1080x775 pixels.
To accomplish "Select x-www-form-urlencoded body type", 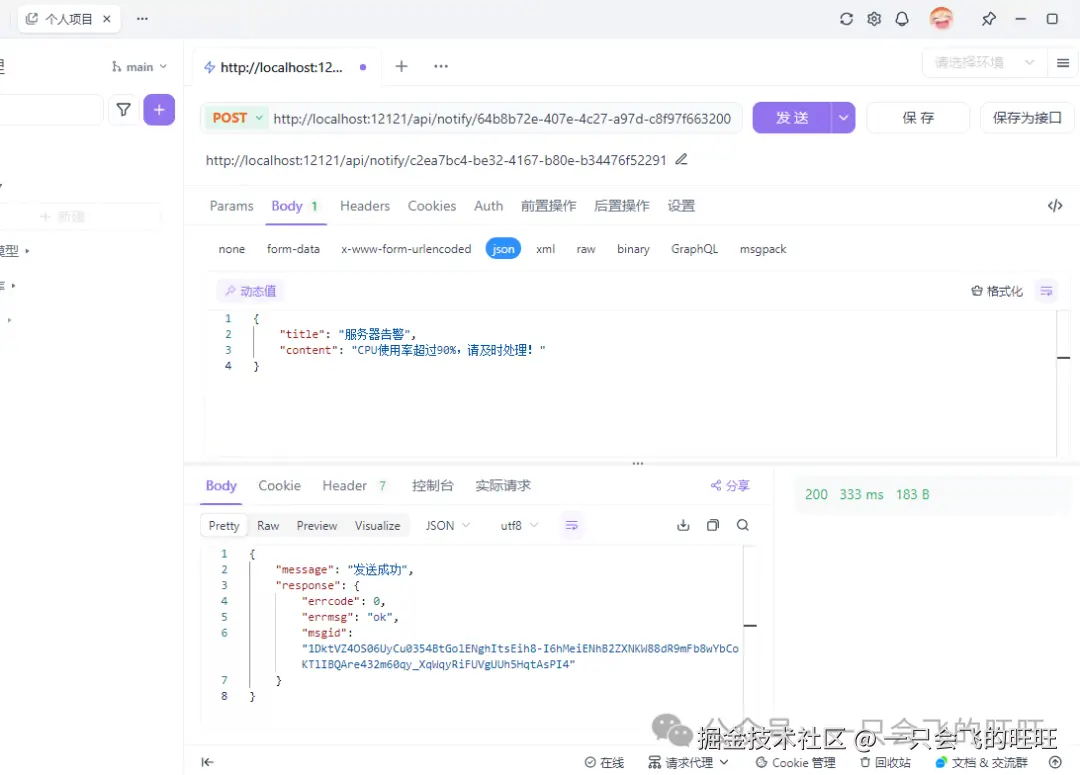I will coord(406,249).
